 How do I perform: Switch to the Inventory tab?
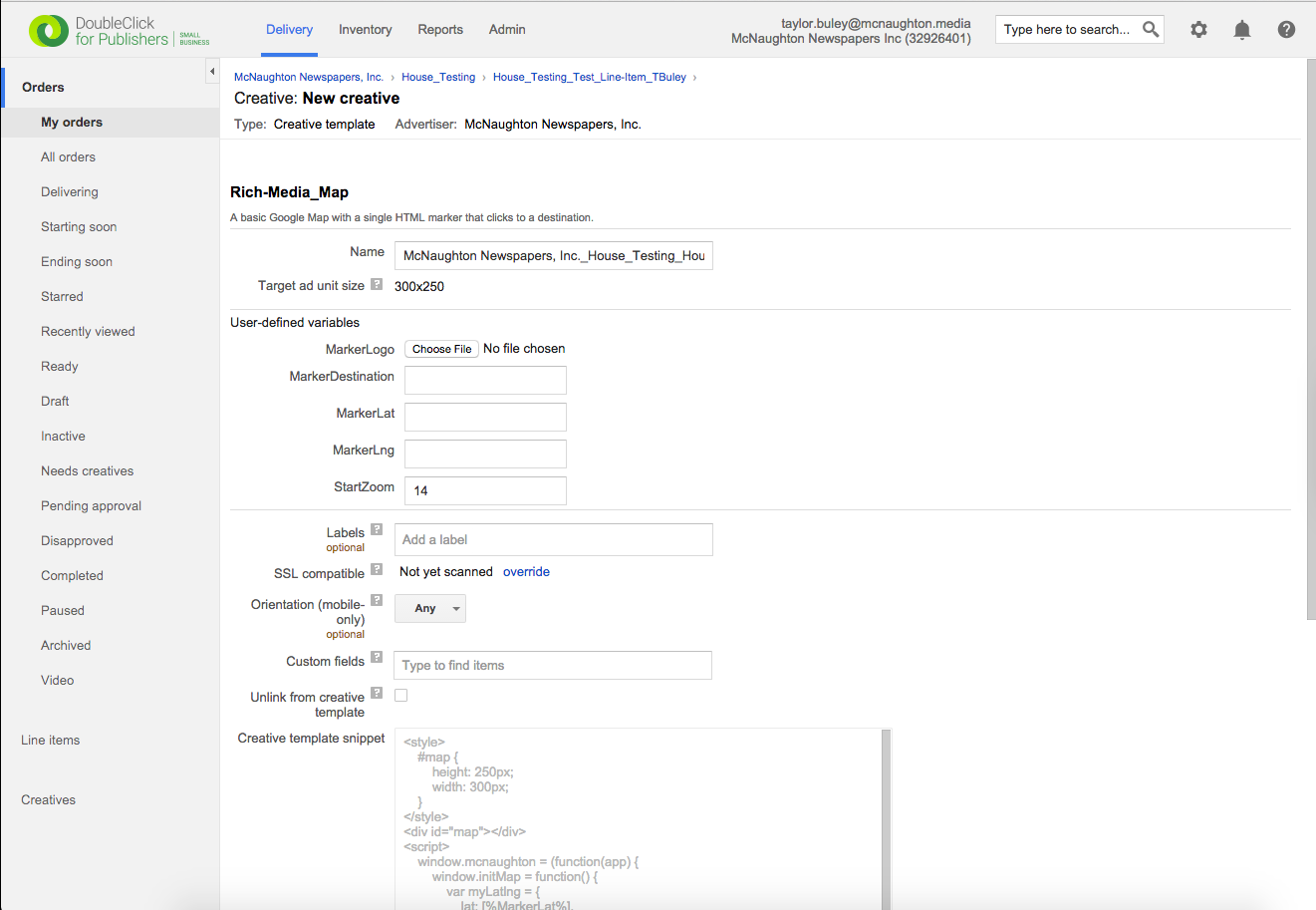tap(365, 30)
